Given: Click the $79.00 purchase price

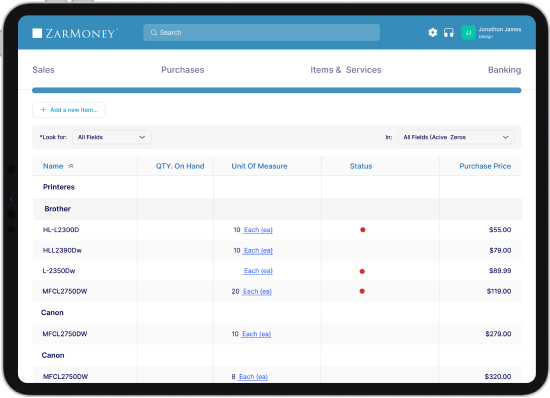Looking at the screenshot, I should tap(500, 250).
